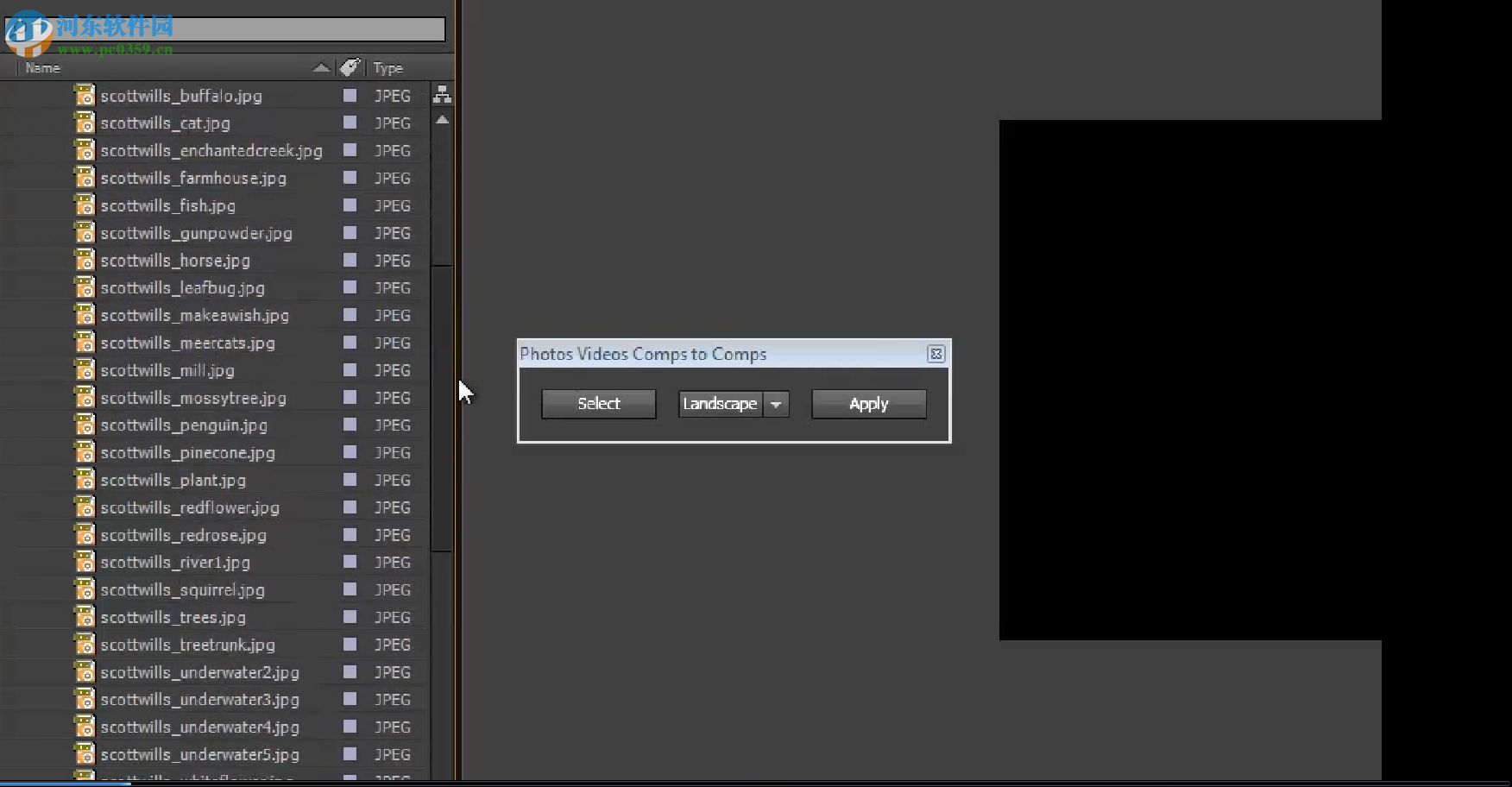The image size is (1512, 787).
Task: Select the file name scottwills_leafbug.jpg
Action: point(183,288)
